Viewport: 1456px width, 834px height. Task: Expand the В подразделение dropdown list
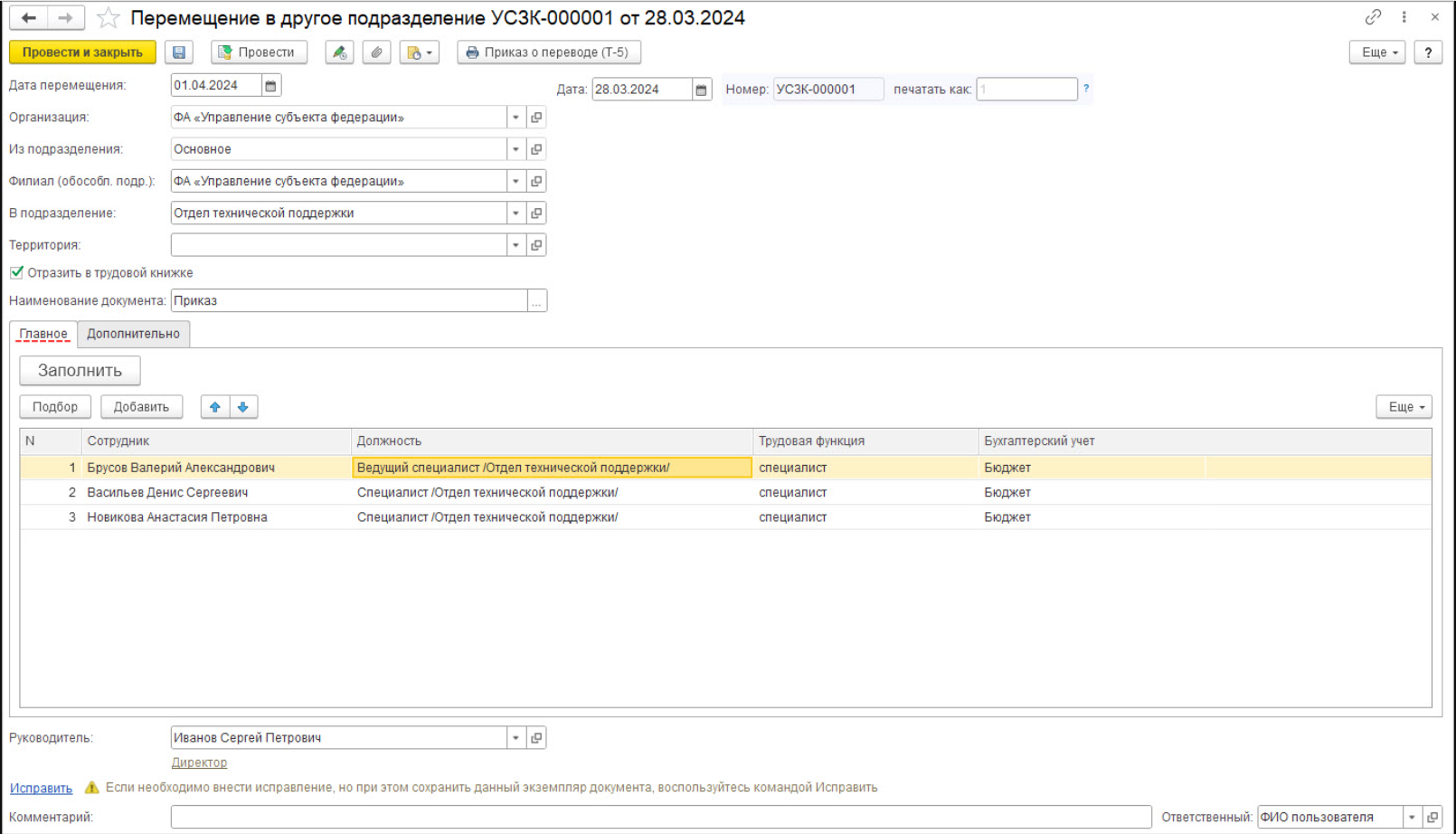[515, 213]
